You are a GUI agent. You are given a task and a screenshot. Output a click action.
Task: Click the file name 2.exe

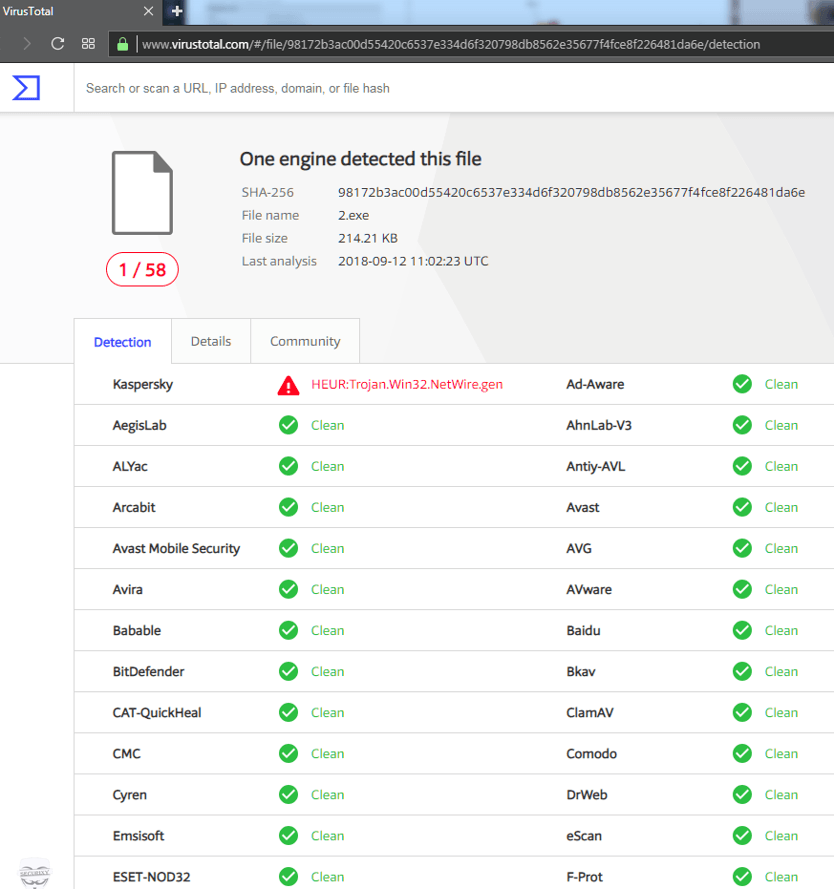[353, 215]
